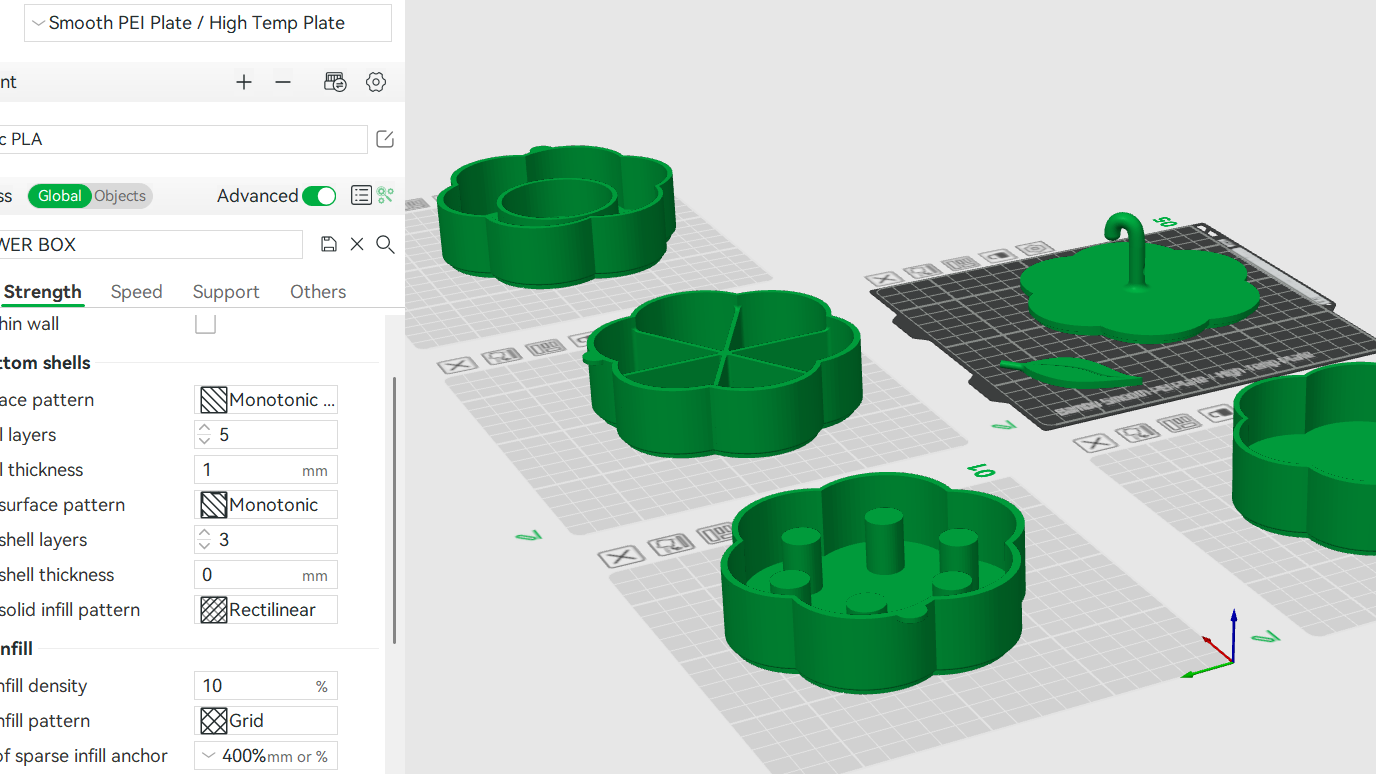Arrange objects on the cylinder-post box plate
This screenshot has width=1376, height=774.
click(x=720, y=533)
